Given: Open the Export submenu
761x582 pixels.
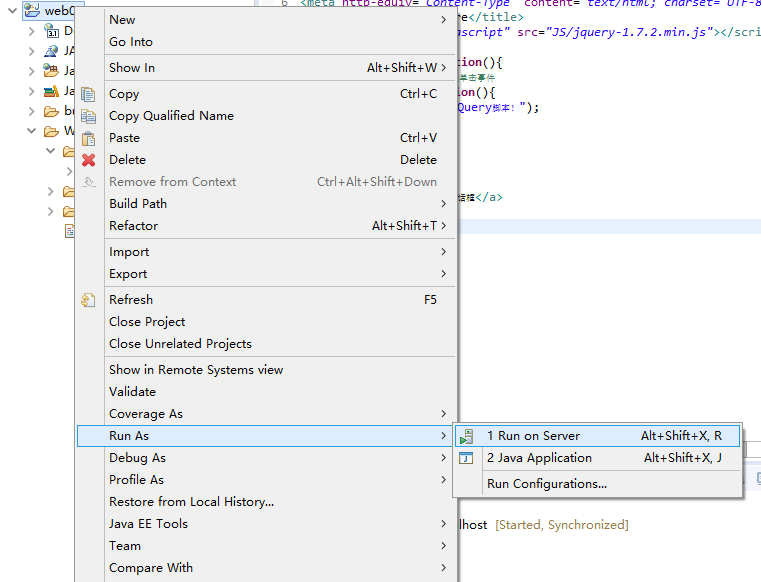Looking at the screenshot, I should pos(266,274).
